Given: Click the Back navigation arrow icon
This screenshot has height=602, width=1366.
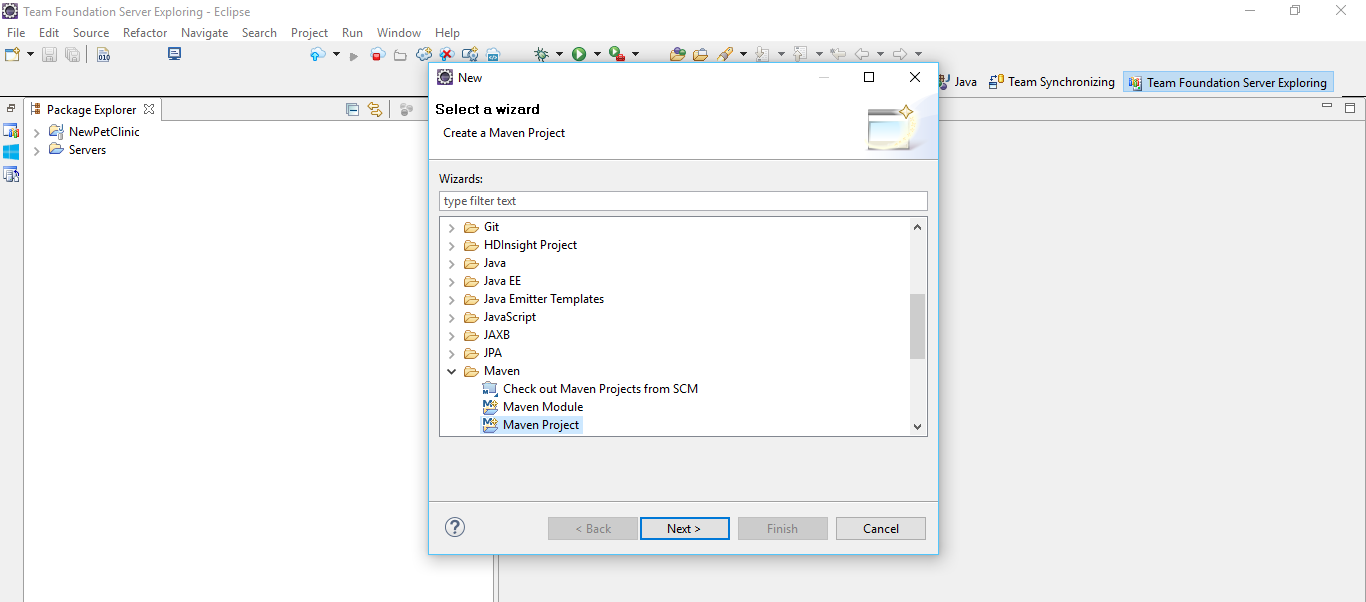Looking at the screenshot, I should click(861, 54).
